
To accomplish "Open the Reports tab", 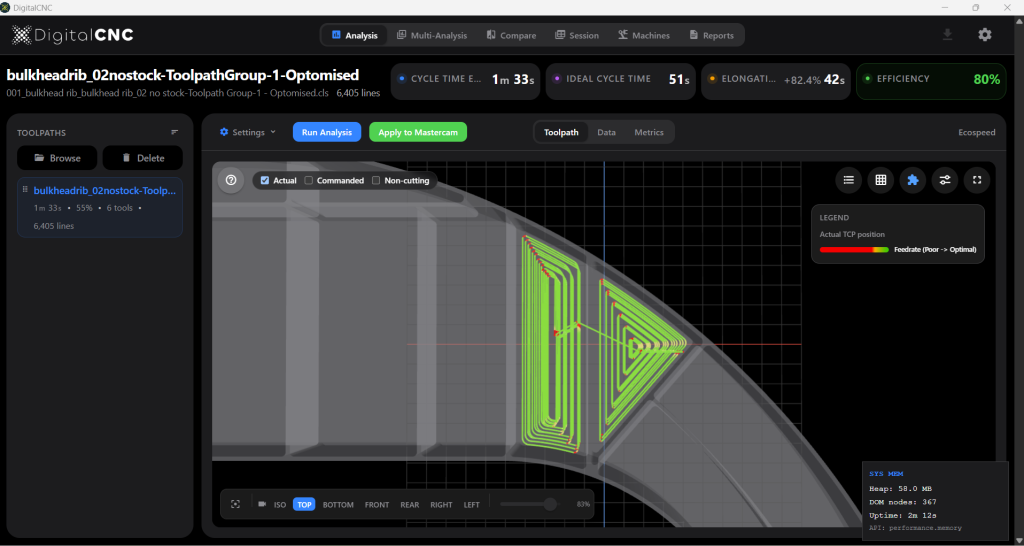I will 712,35.
